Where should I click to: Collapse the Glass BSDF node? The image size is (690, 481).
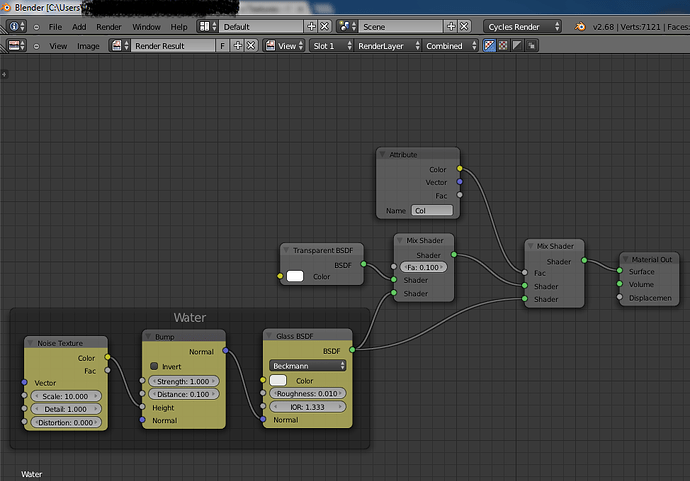(x=269, y=335)
